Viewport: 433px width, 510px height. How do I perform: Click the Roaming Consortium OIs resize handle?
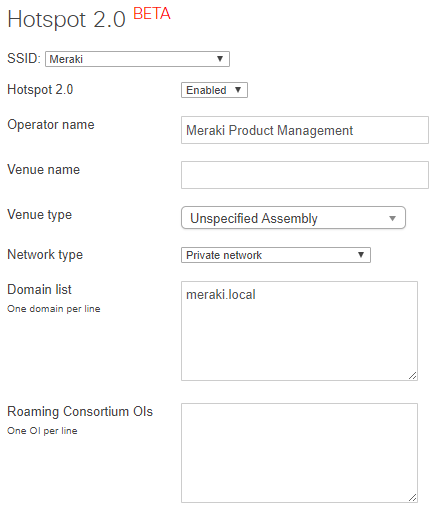click(413, 498)
